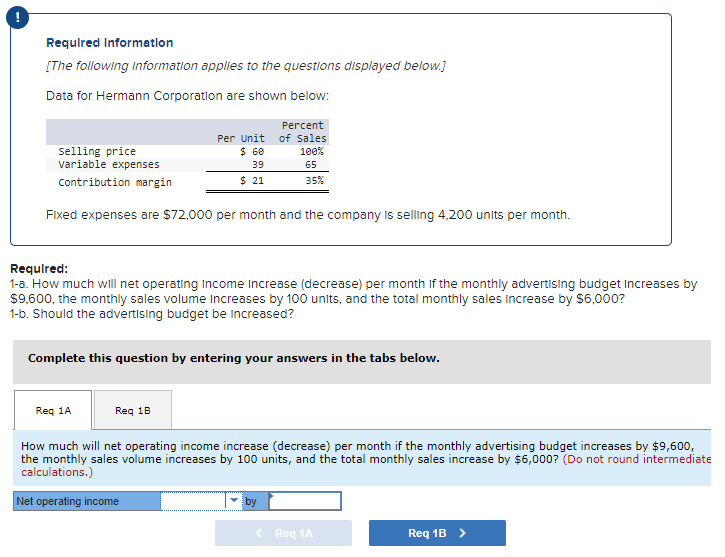Viewport: 725px width, 557px height.
Task: Select the 'Variable expenses' row label
Action: [x=109, y=165]
